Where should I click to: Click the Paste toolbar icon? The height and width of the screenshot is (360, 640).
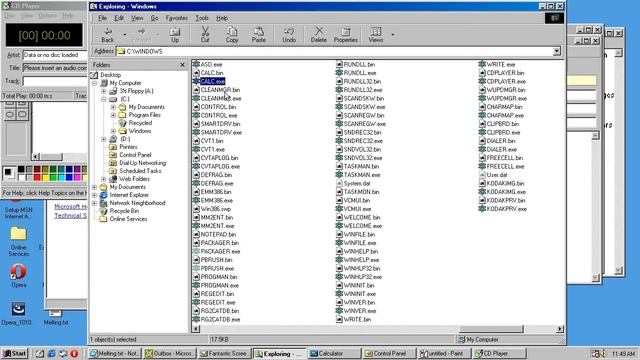(258, 35)
